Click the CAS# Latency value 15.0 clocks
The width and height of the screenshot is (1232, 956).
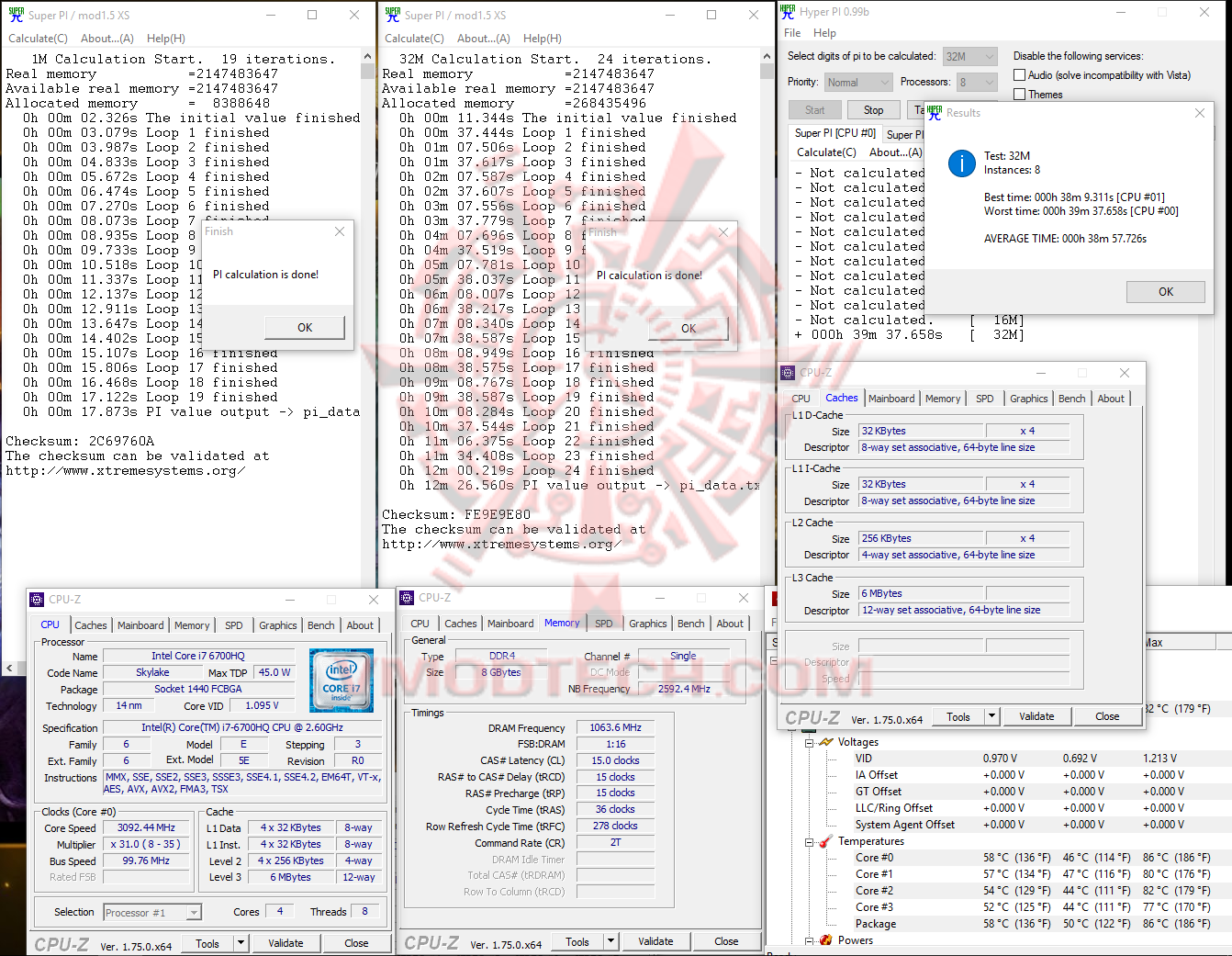(615, 760)
